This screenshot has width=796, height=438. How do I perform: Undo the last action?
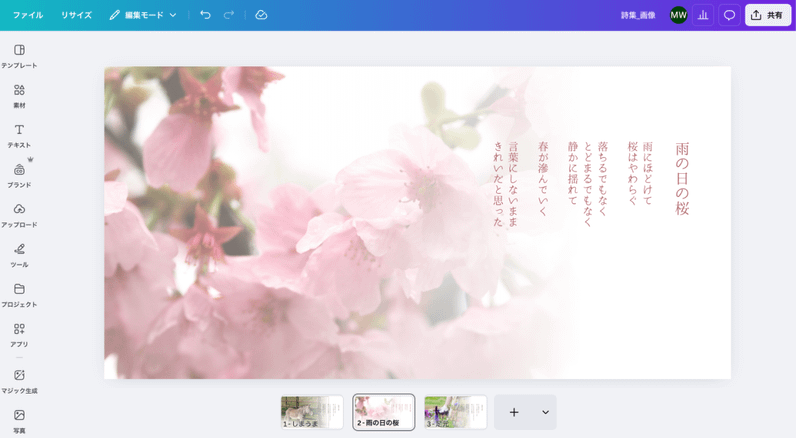point(205,15)
